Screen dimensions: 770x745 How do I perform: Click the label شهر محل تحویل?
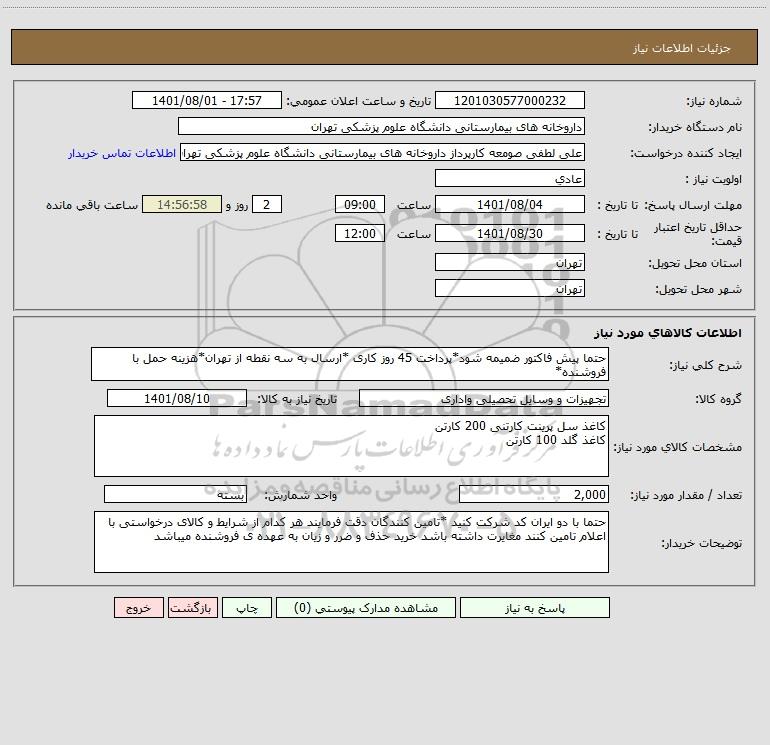click(x=699, y=290)
